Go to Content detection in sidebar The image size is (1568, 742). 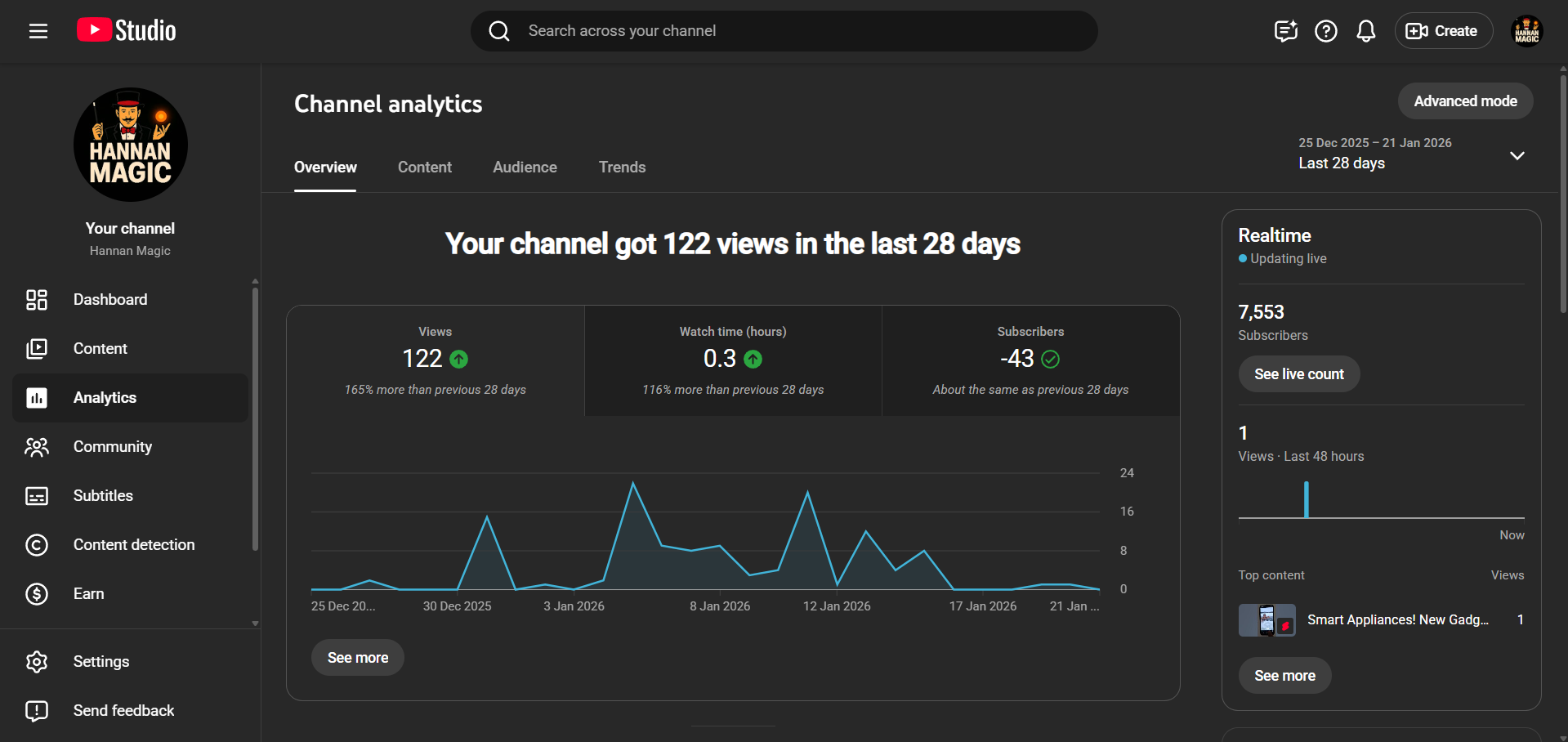[133, 545]
